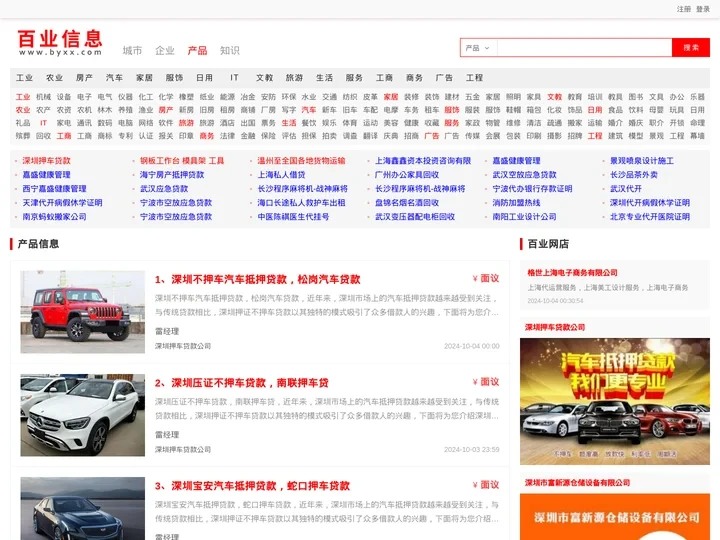Open IT in the gray category bar
The width and height of the screenshot is (720, 540).
234,78
